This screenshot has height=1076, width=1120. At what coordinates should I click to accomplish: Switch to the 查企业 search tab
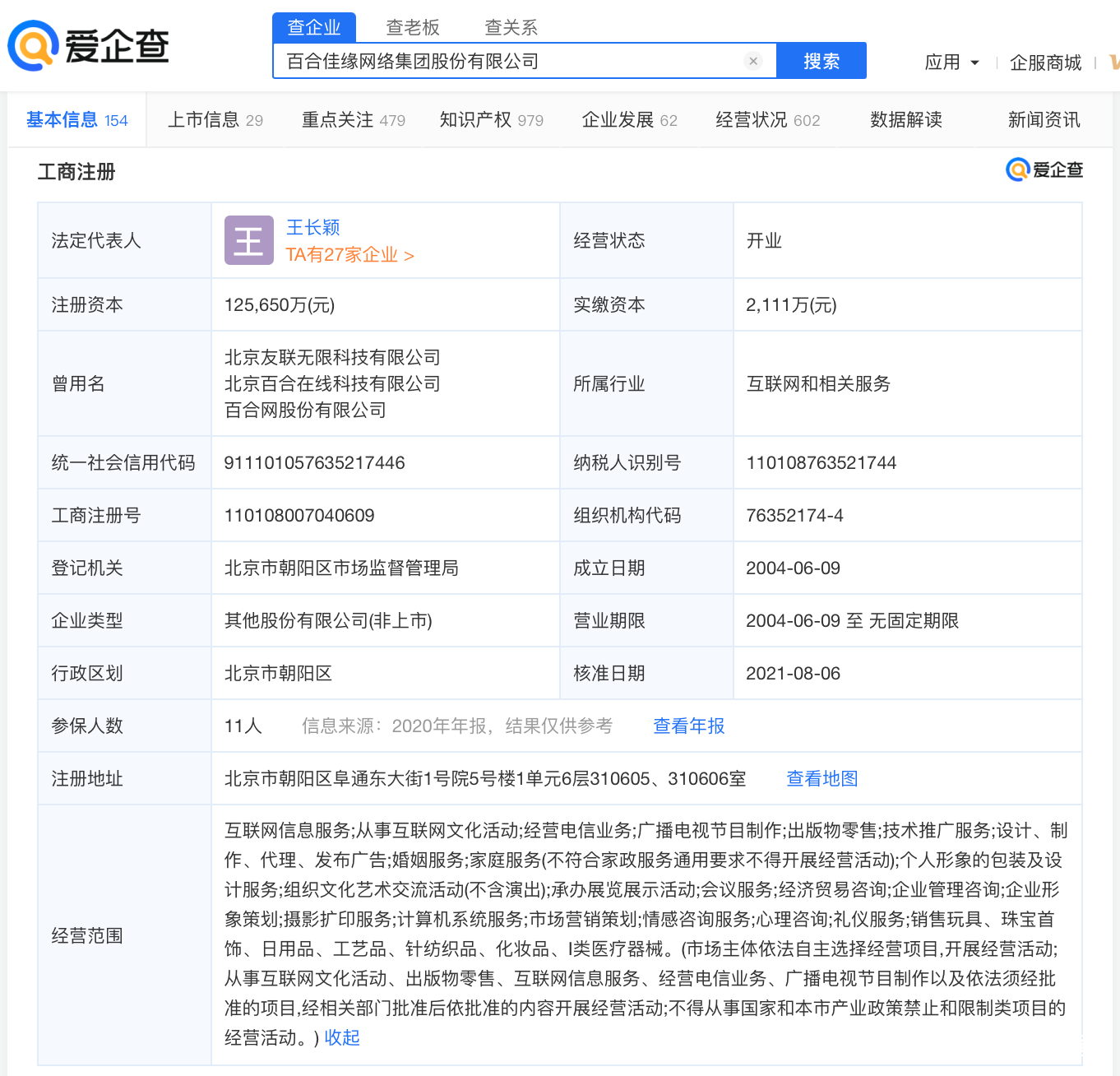pos(314,27)
